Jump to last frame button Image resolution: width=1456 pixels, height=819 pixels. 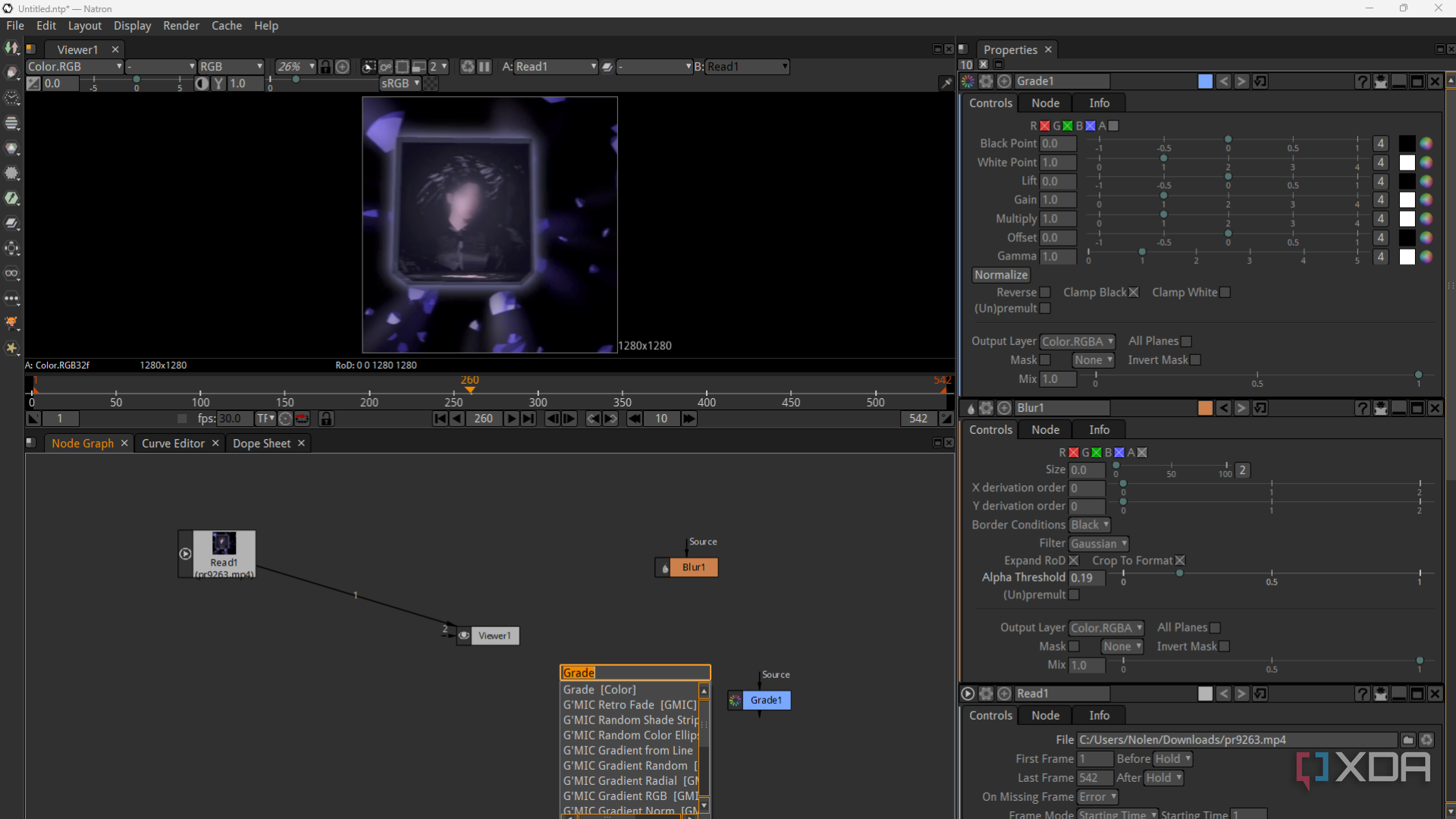click(x=529, y=419)
